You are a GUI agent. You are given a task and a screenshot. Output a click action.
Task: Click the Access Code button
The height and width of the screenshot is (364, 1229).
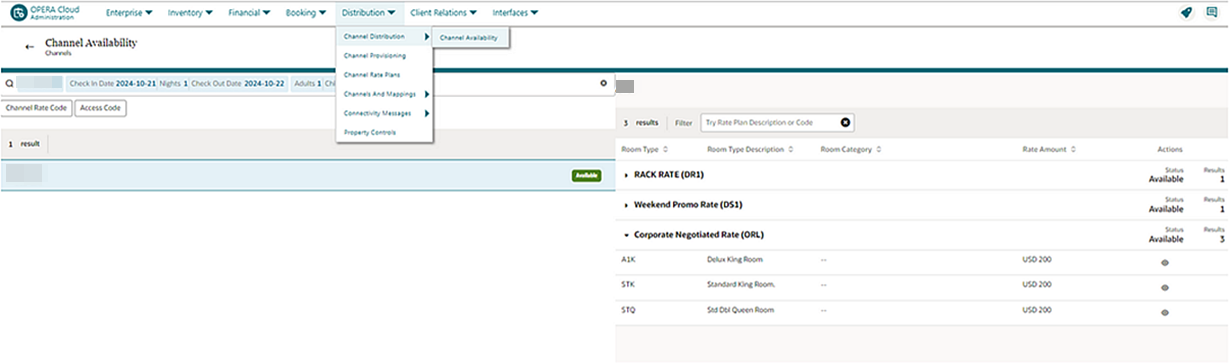coord(100,108)
